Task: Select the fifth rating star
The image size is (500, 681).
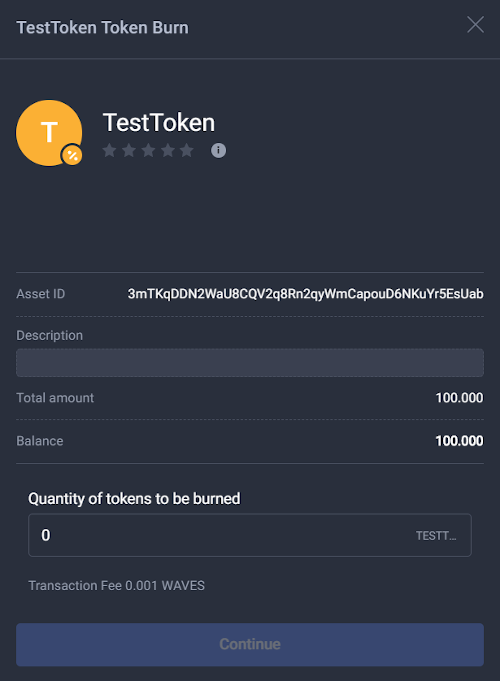Action: point(187,150)
